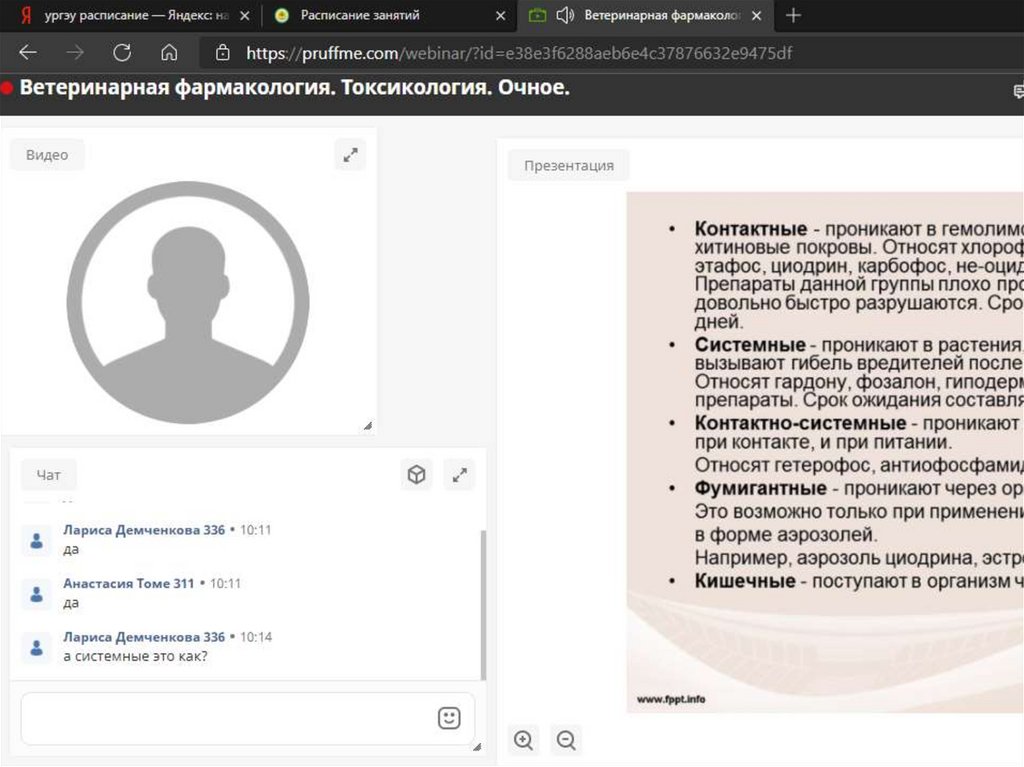This screenshot has width=1024, height=767.
Task: Zoom out of the presentation slide
Action: pyautogui.click(x=566, y=740)
